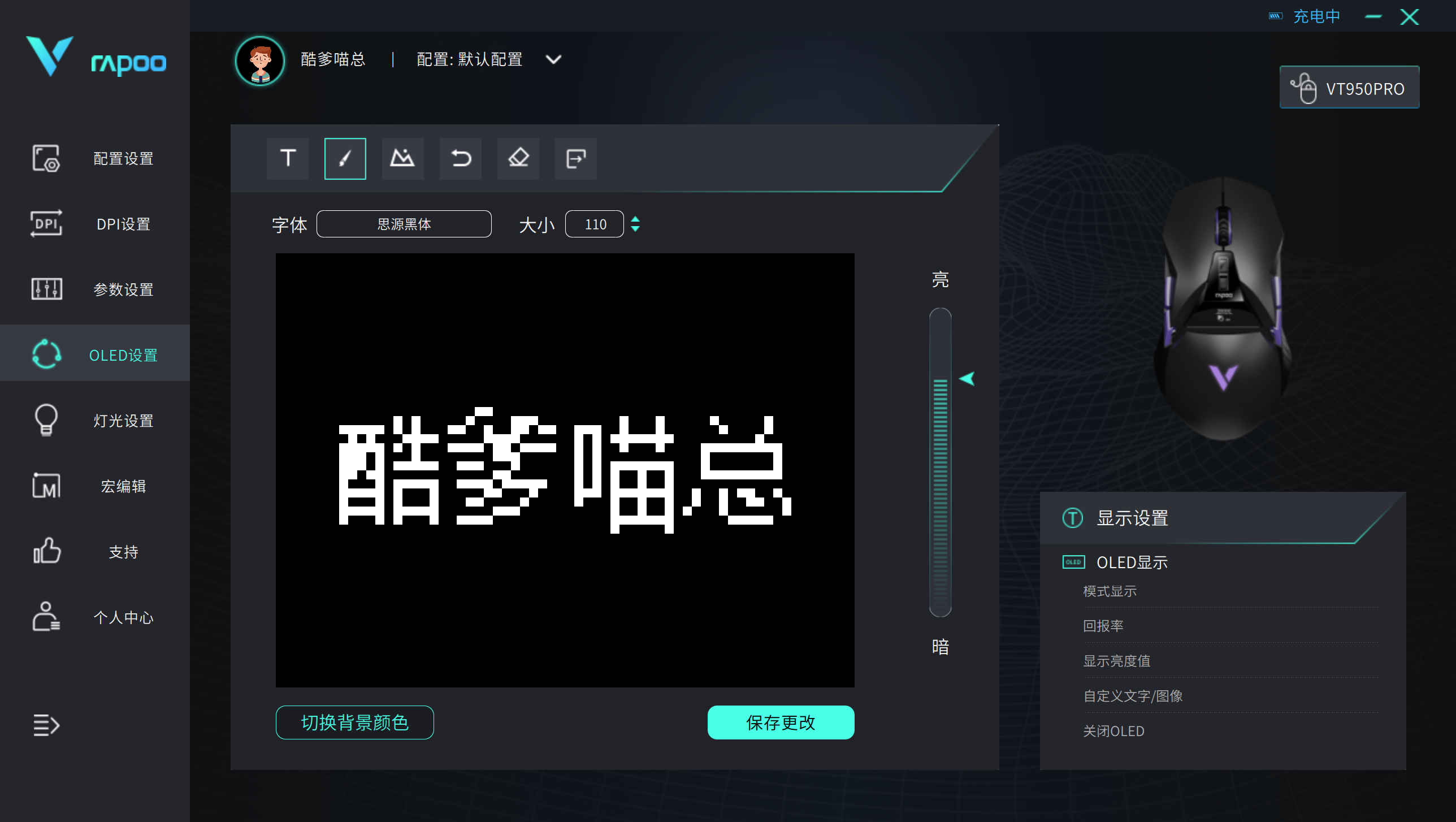Image resolution: width=1456 pixels, height=822 pixels.
Task: Click the VT950PRO device selector
Action: point(1349,88)
